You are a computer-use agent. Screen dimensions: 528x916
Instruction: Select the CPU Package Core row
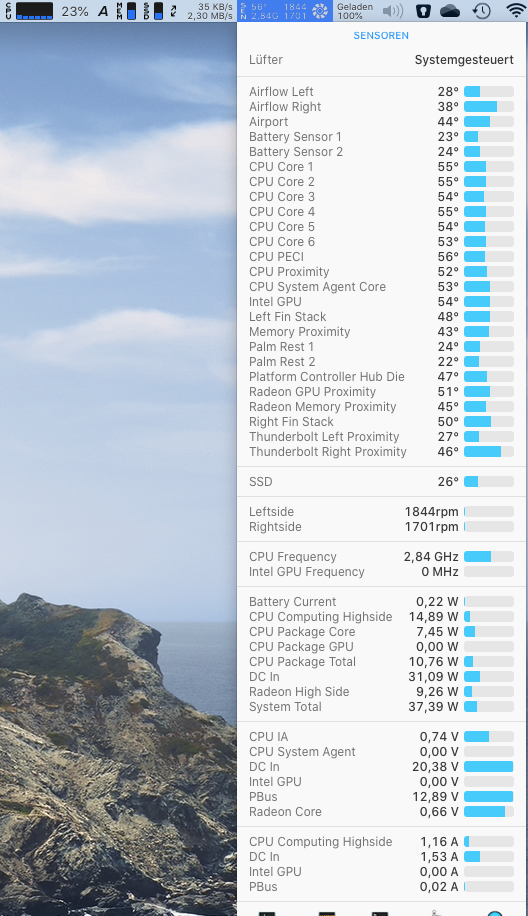381,632
